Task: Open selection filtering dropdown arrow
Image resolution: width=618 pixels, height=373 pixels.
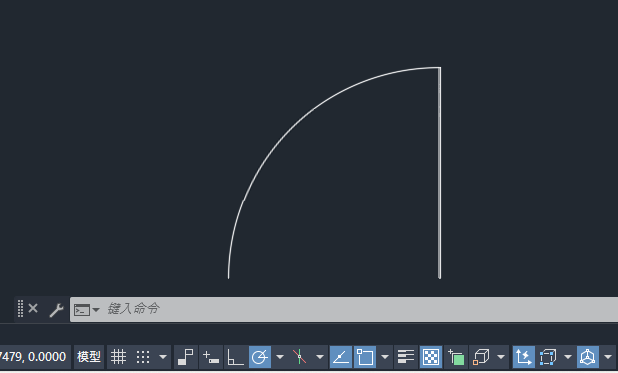Action: [x=568, y=357]
